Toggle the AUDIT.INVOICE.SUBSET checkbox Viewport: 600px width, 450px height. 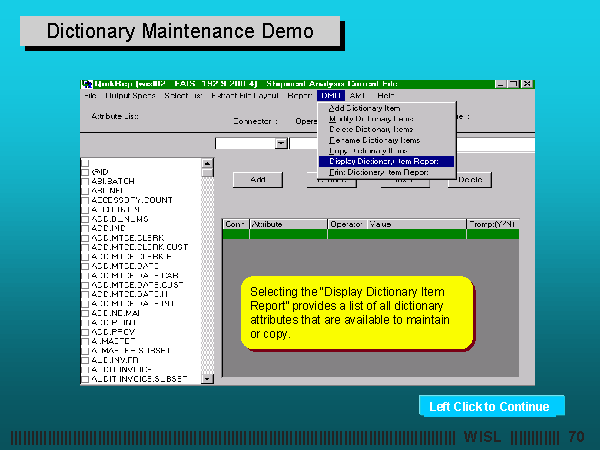85,379
